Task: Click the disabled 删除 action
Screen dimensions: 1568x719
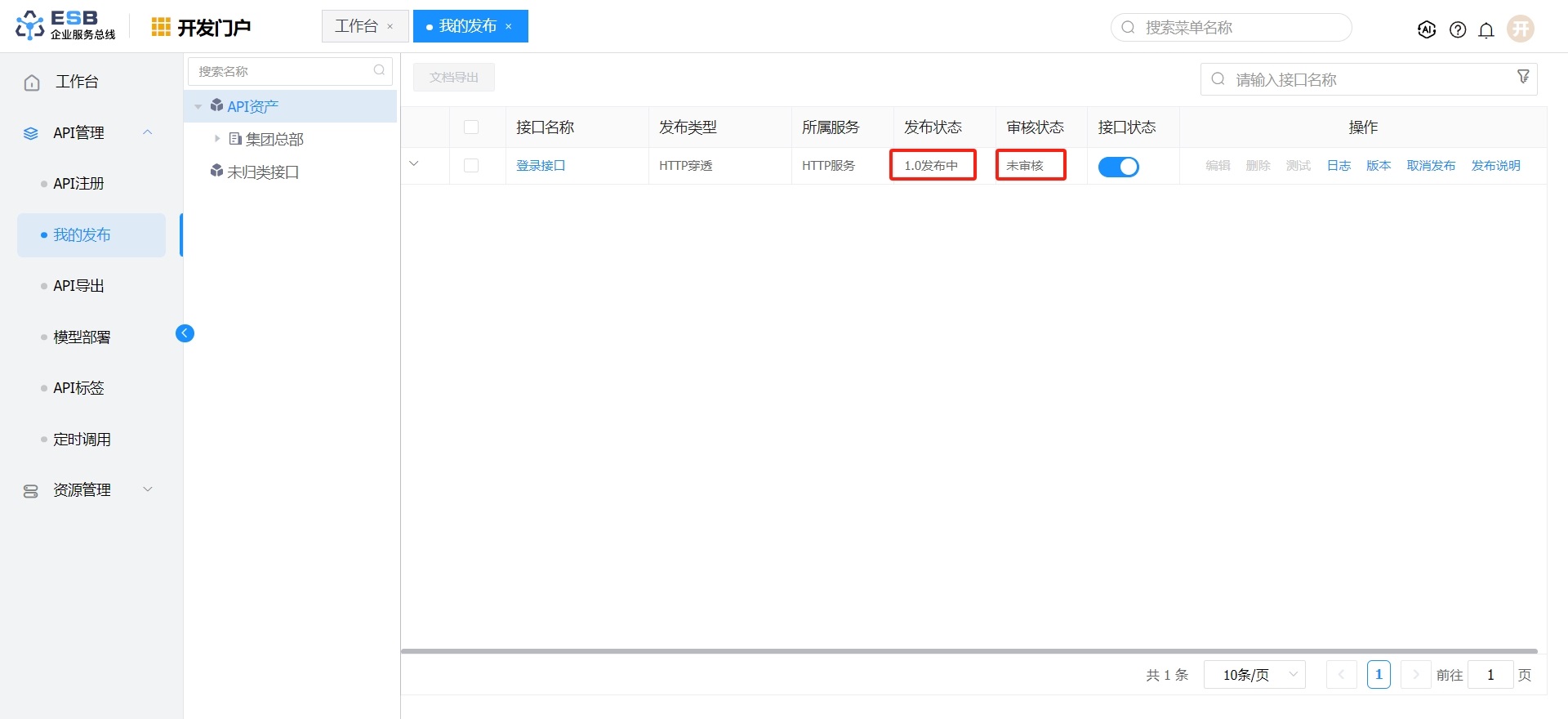Action: click(1258, 165)
